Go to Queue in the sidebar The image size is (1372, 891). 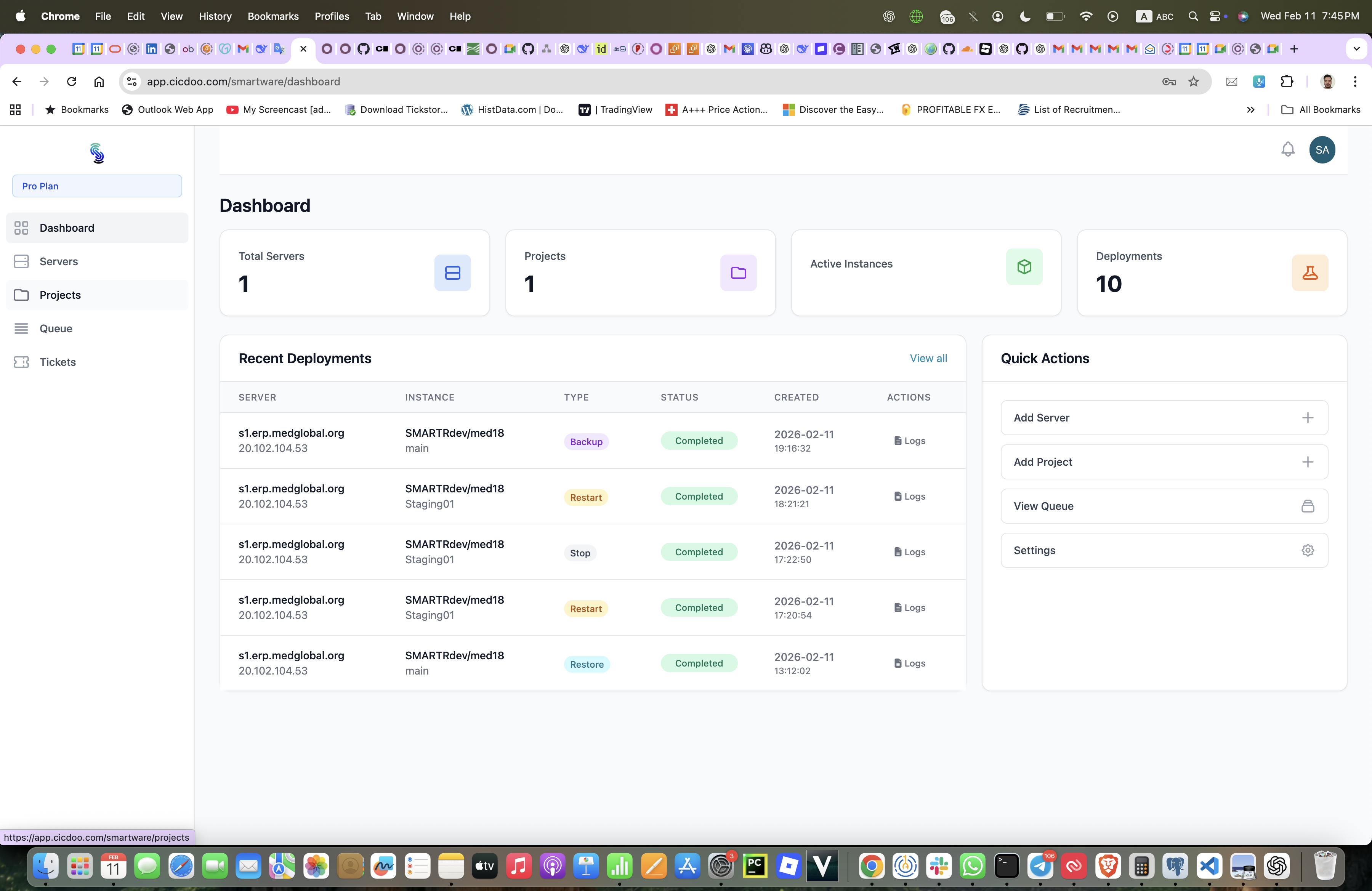pos(55,329)
